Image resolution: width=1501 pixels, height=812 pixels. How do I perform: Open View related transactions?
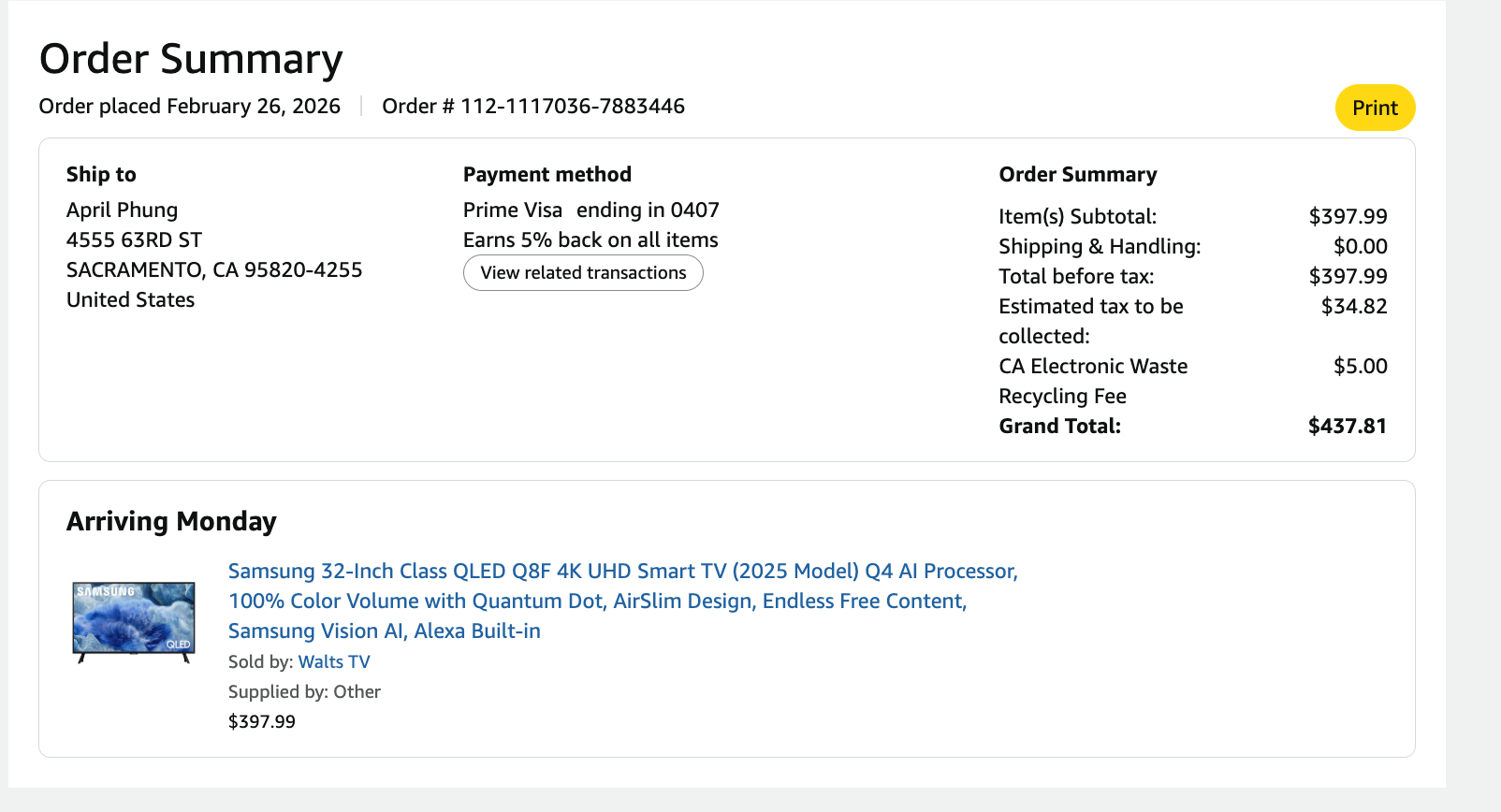pyautogui.click(x=583, y=273)
